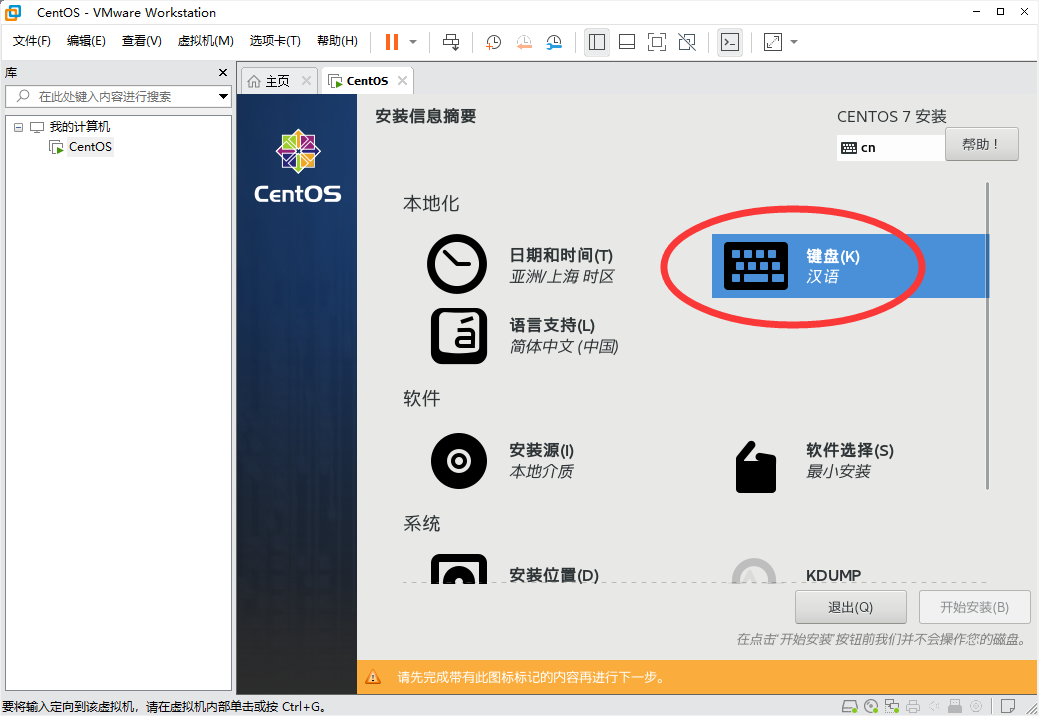1039x716 pixels.
Task: Click the installer vertical scrollbar
Action: tap(987, 336)
